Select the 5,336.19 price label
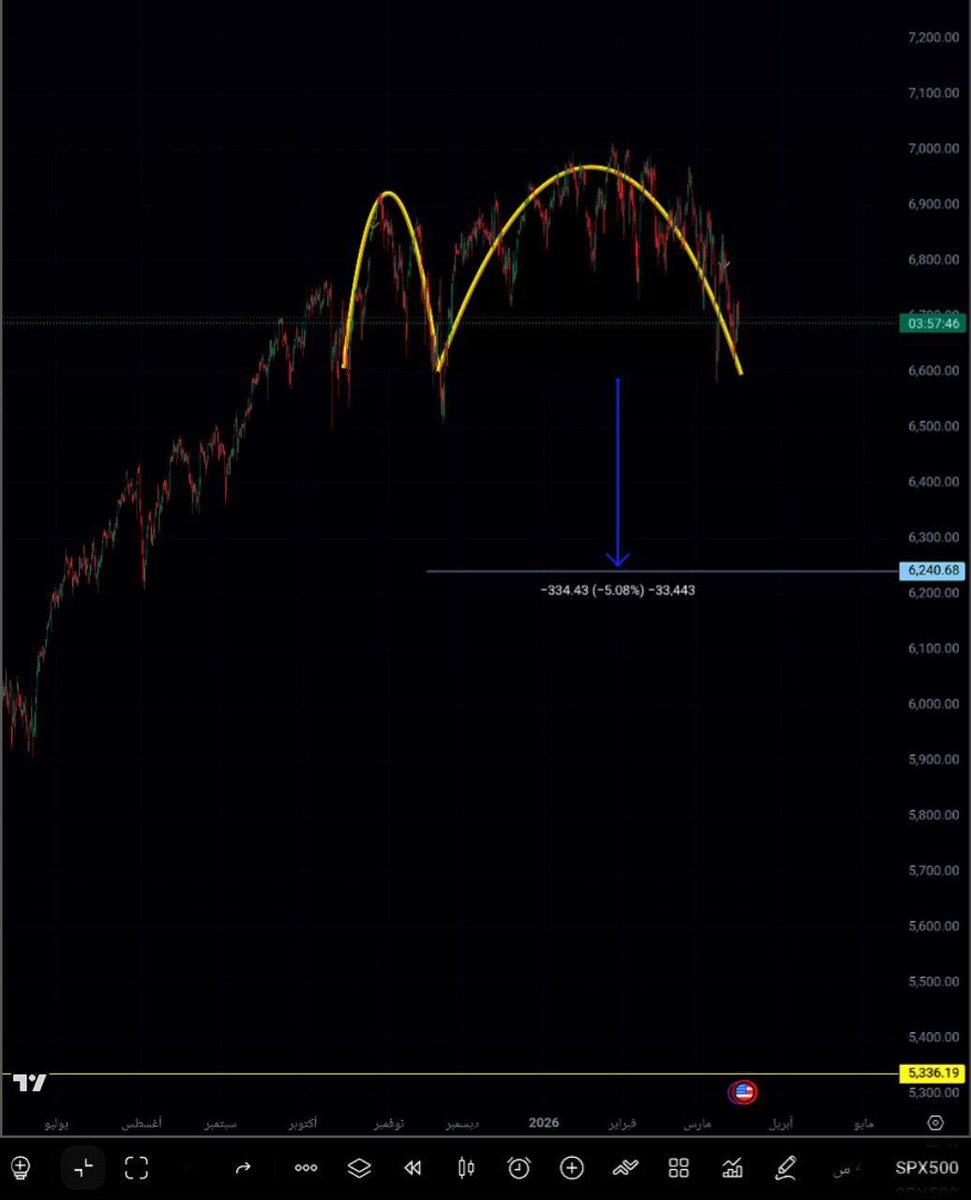The image size is (971, 1200). click(x=934, y=1073)
